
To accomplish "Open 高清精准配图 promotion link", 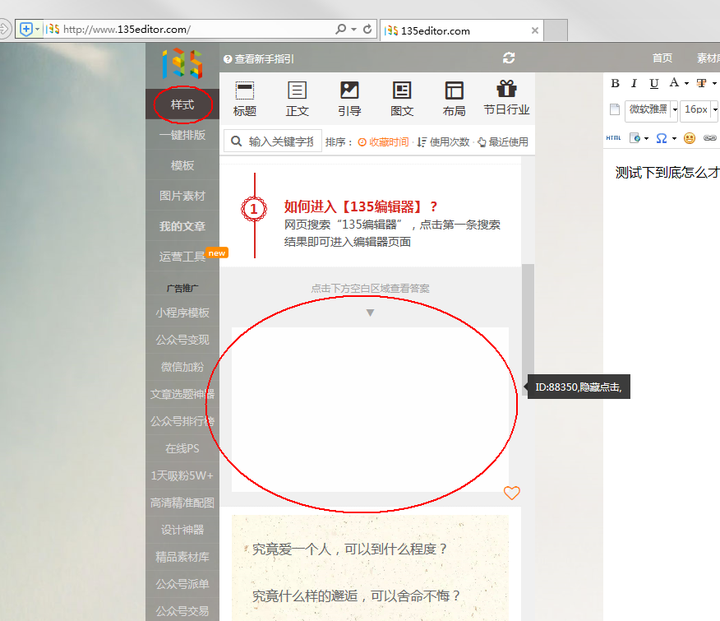I will 182,502.
